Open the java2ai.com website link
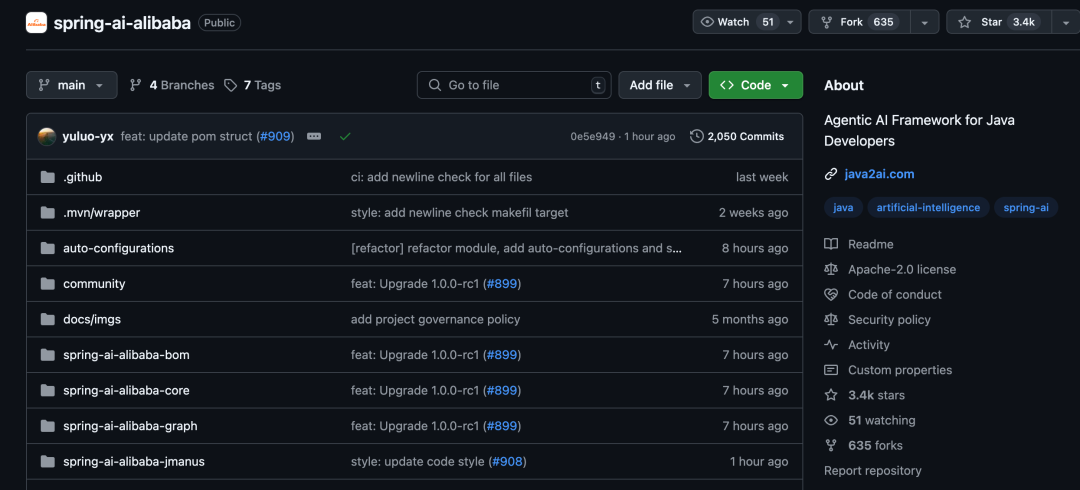The image size is (1080, 490). click(x=880, y=174)
